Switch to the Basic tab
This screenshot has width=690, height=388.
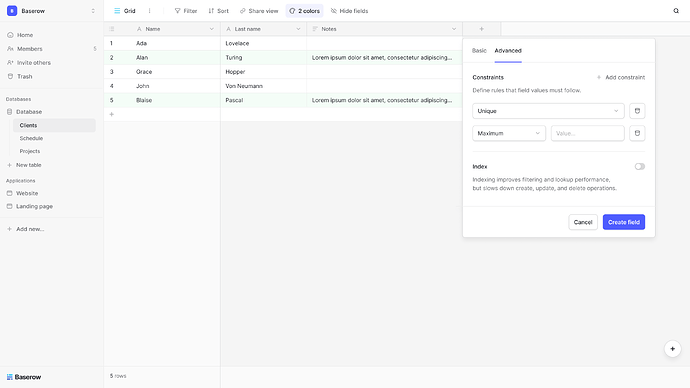tap(479, 51)
